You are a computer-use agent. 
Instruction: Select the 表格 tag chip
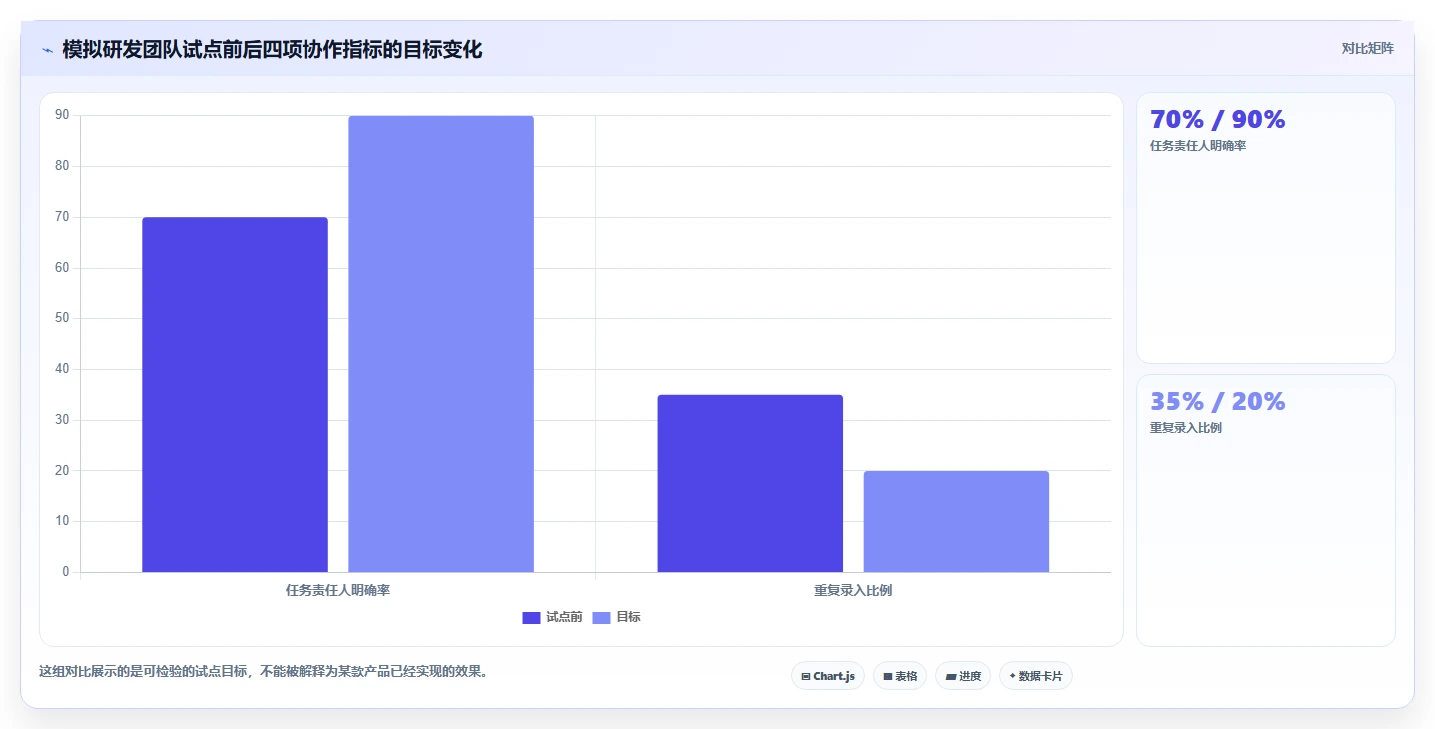coord(900,676)
